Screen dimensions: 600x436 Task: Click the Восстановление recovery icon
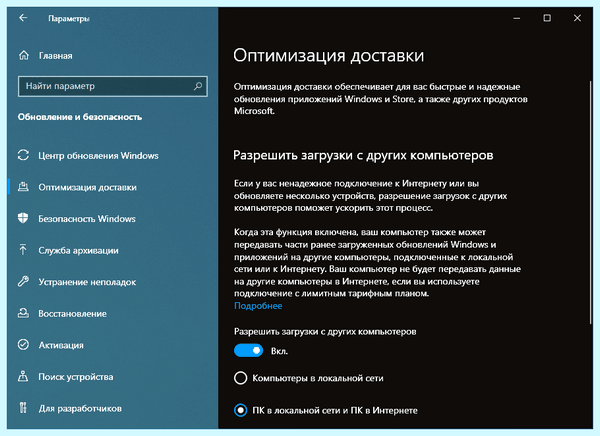coord(23,313)
